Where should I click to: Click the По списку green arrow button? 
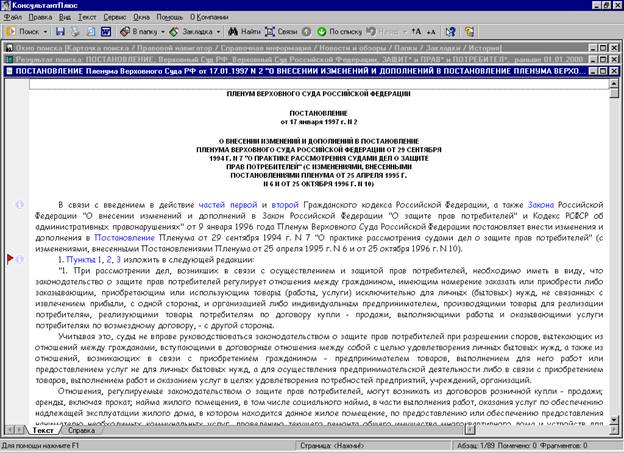click(339, 31)
